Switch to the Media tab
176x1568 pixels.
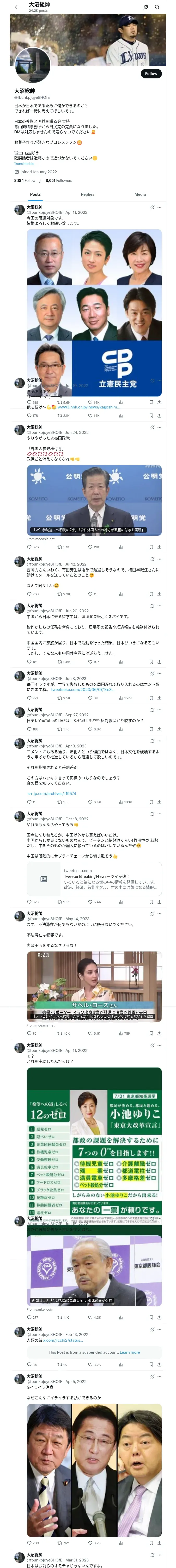(140, 194)
